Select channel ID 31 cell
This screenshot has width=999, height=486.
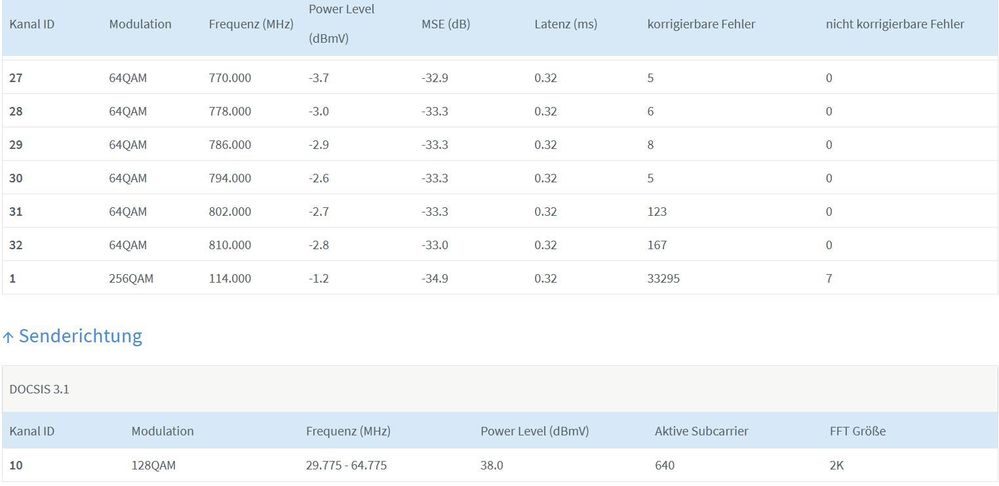(x=16, y=211)
